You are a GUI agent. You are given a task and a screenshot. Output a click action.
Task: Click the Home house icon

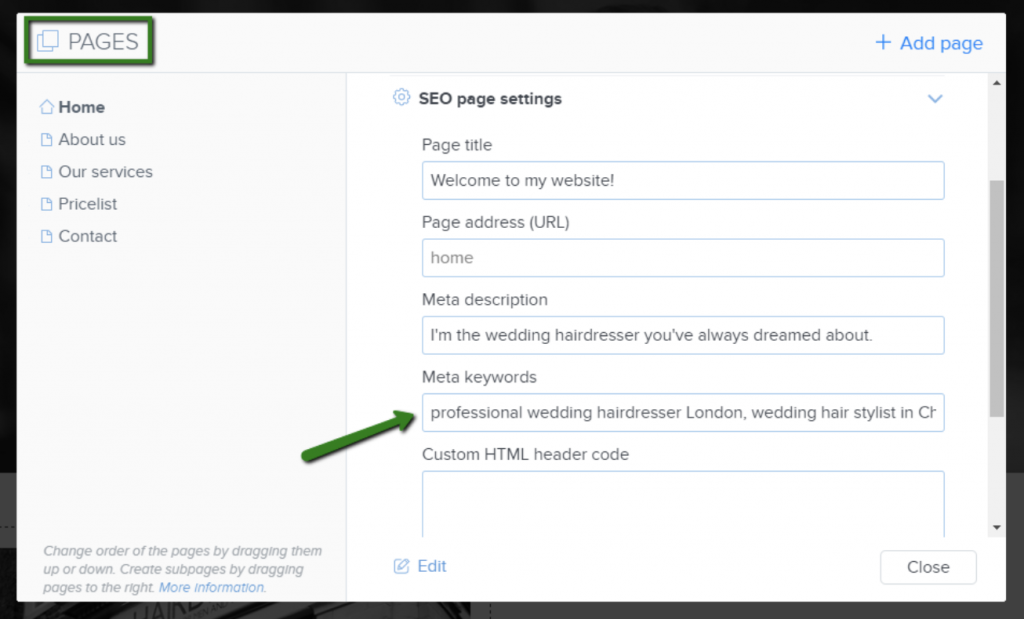tap(46, 106)
